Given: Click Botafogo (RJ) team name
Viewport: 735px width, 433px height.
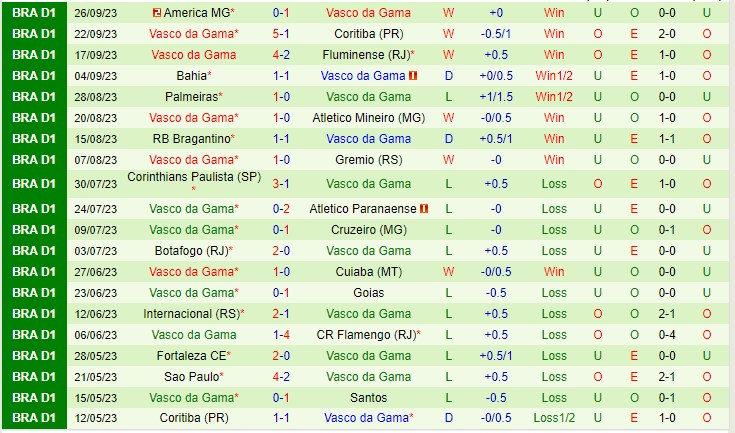Looking at the screenshot, I should pyautogui.click(x=191, y=251).
